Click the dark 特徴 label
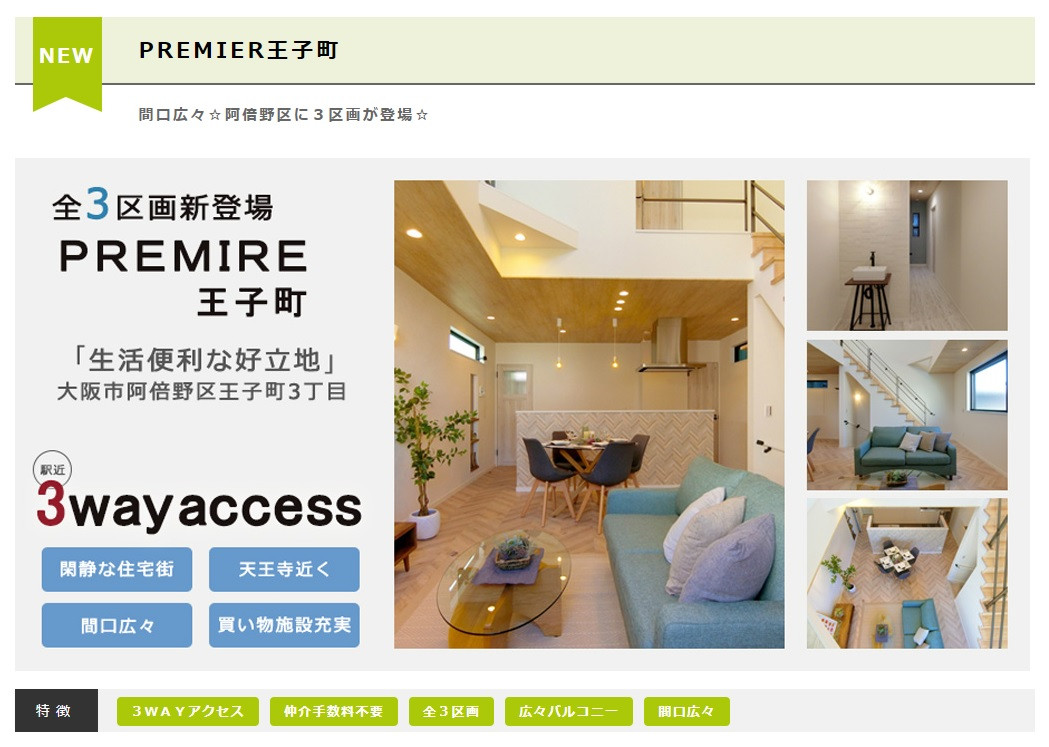The width and height of the screenshot is (1049, 747). pos(56,710)
